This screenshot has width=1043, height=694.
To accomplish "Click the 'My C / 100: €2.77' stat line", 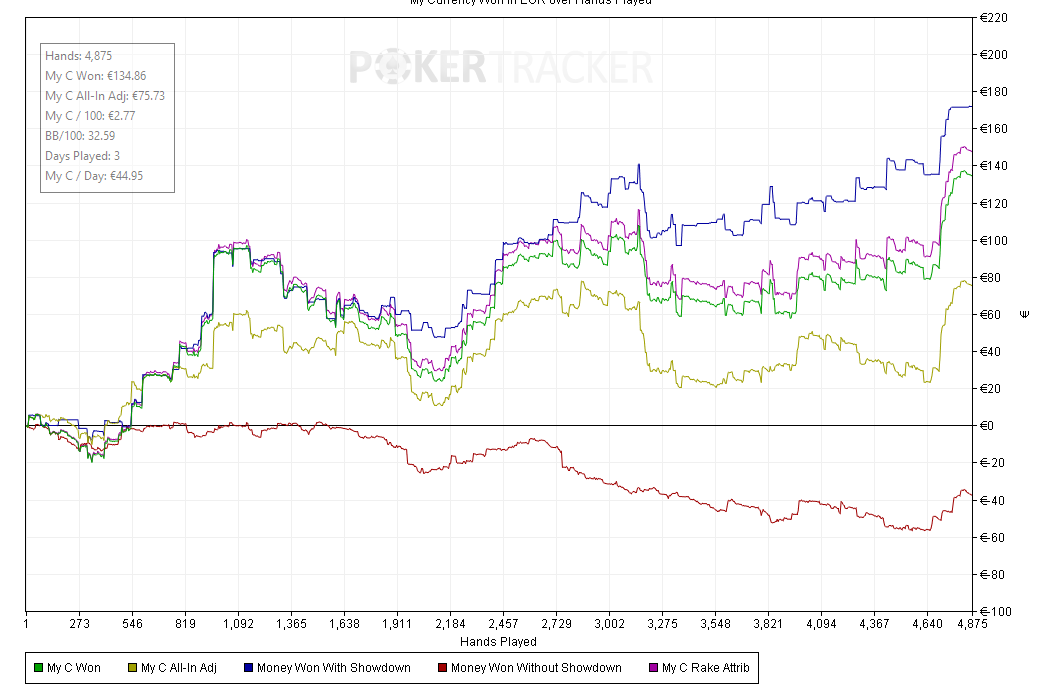I will 90,116.
